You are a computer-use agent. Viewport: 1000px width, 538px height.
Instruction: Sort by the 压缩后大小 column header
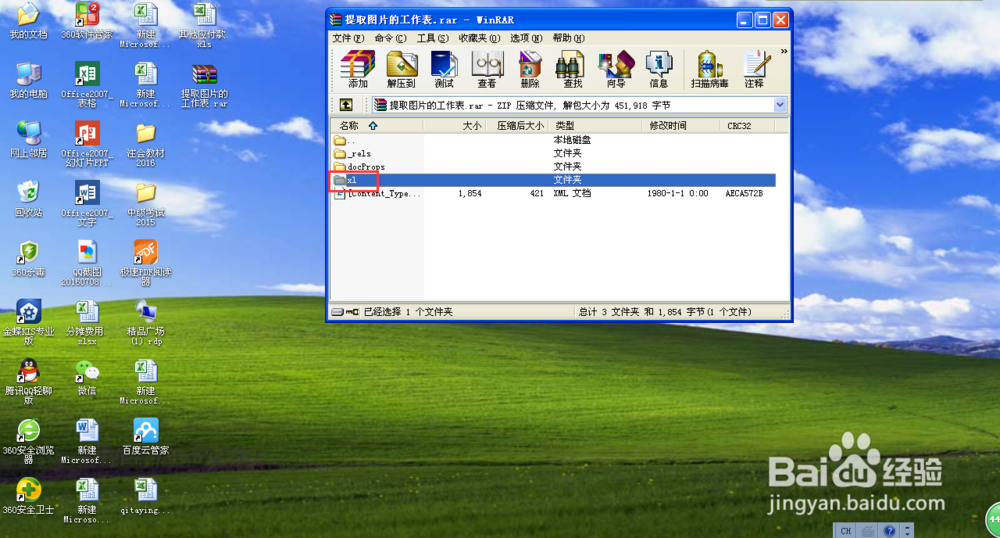pyautogui.click(x=518, y=126)
